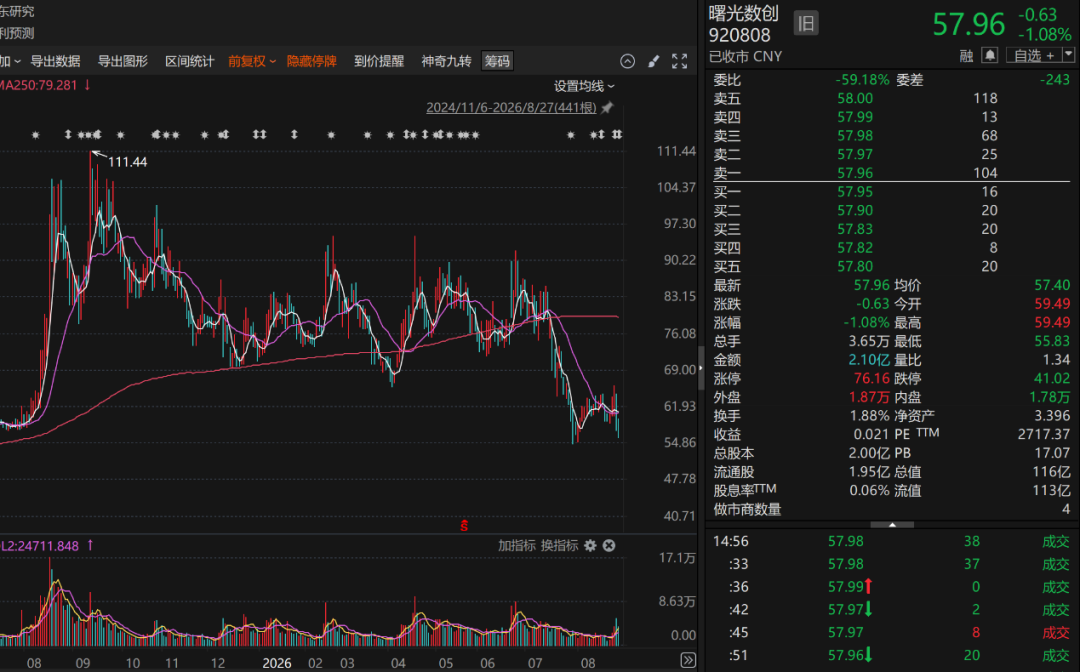Image resolution: width=1080 pixels, height=672 pixels.
Task: Open volume indicator settings gear
Action: point(590,545)
